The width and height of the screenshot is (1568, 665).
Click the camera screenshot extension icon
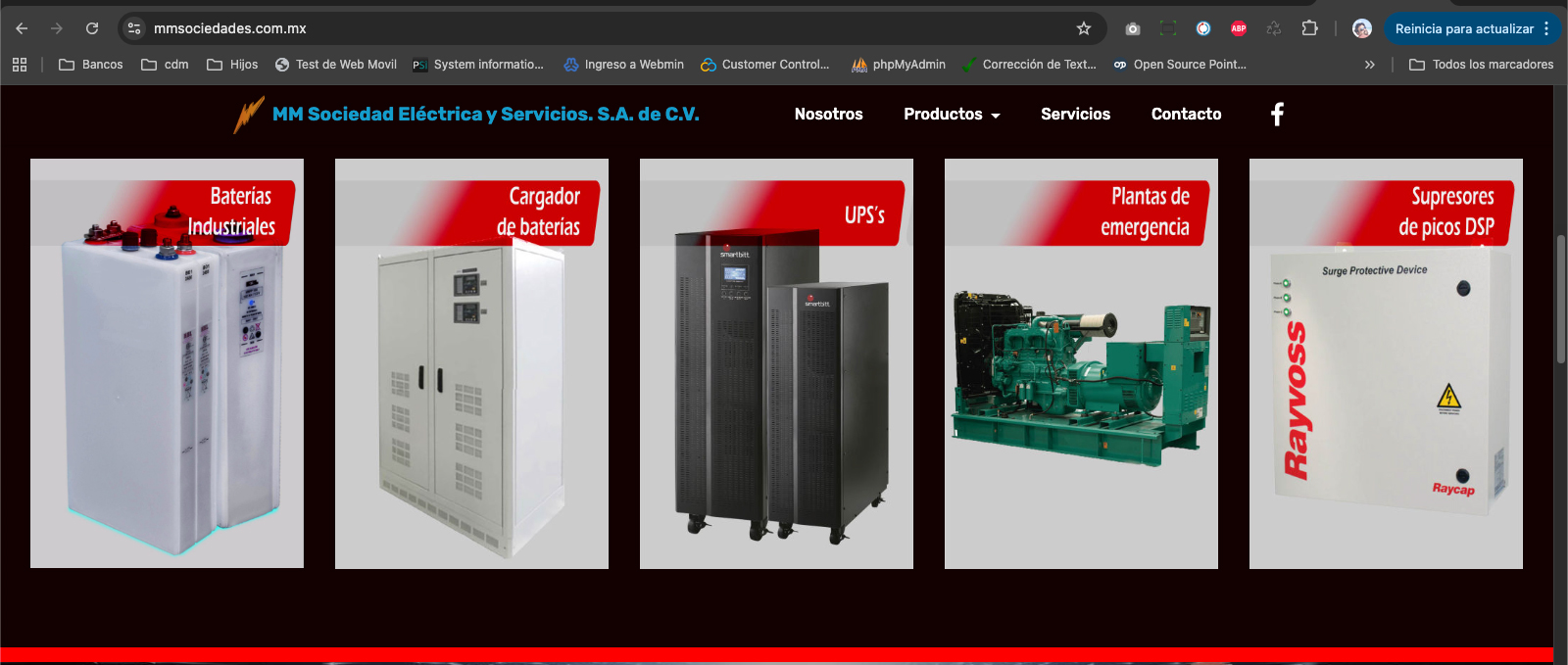(x=1133, y=28)
